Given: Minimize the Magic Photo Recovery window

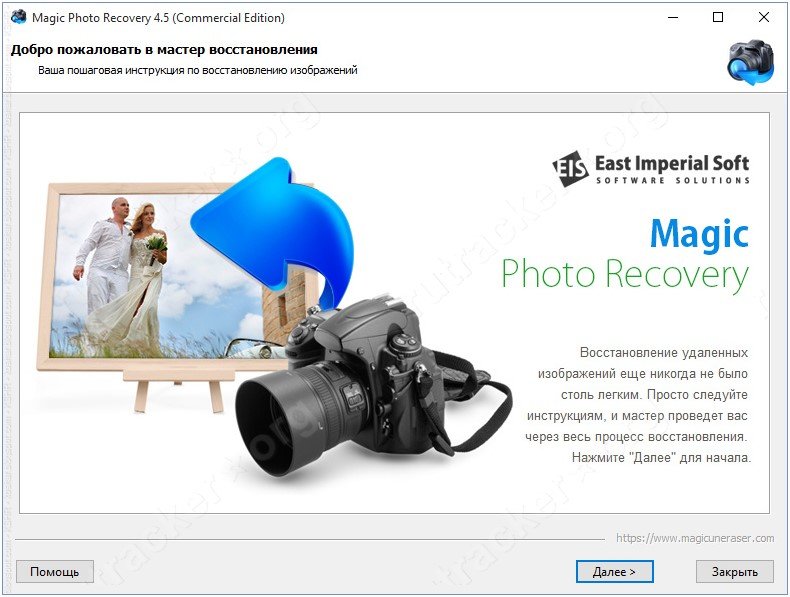Looking at the screenshot, I should (x=673, y=18).
